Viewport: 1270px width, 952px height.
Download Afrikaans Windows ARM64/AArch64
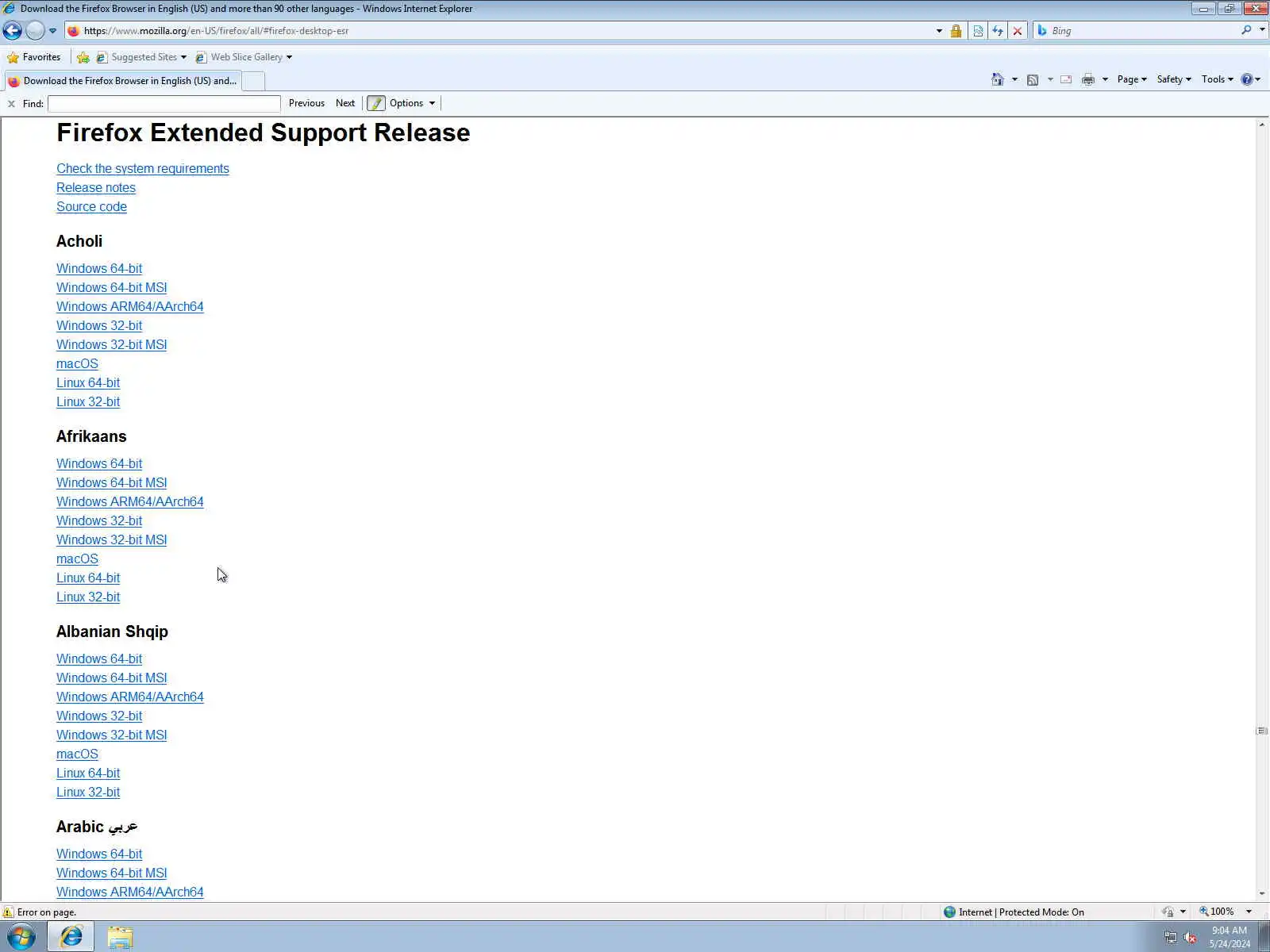130,501
